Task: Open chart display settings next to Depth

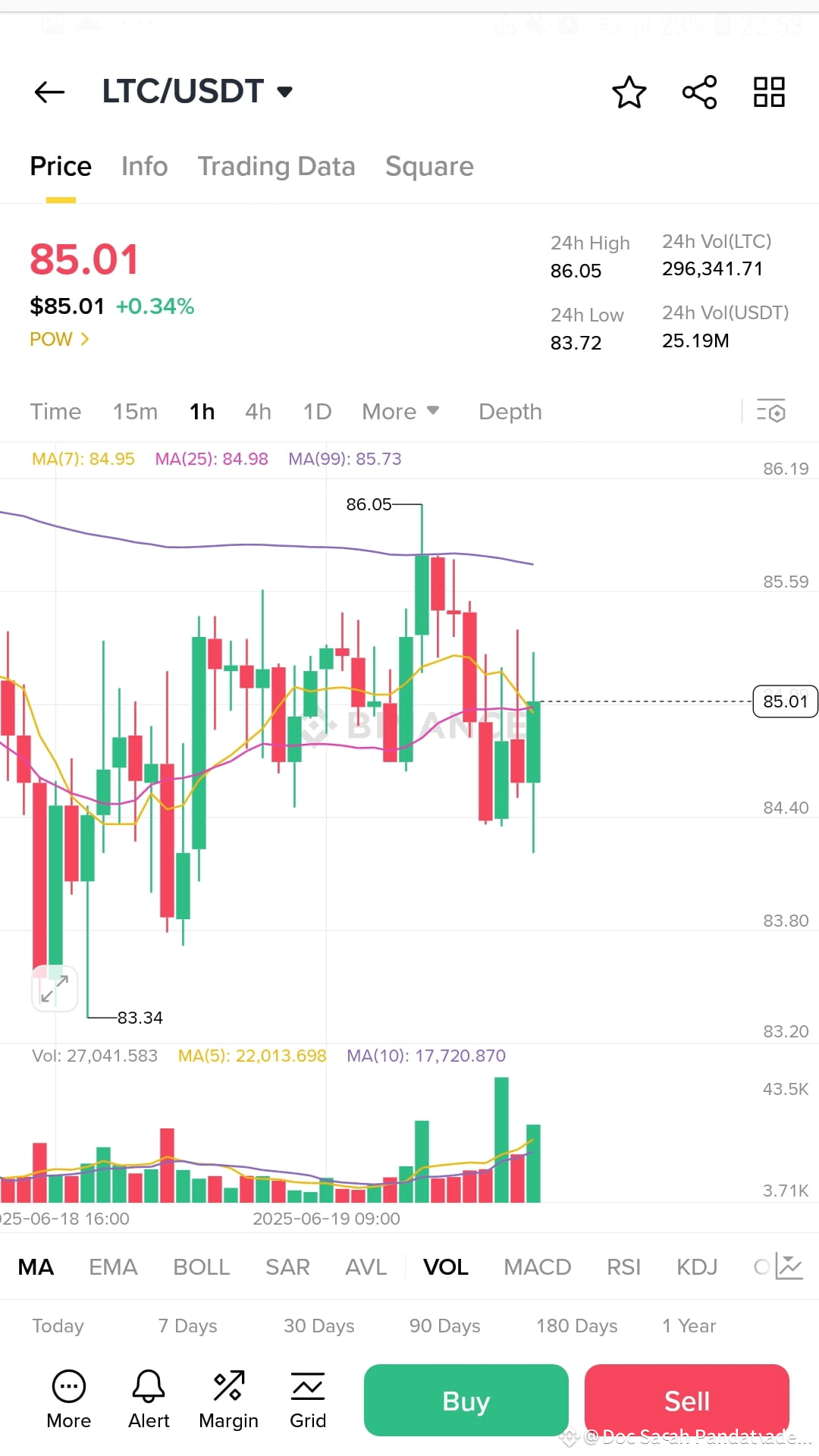Action: tap(770, 411)
